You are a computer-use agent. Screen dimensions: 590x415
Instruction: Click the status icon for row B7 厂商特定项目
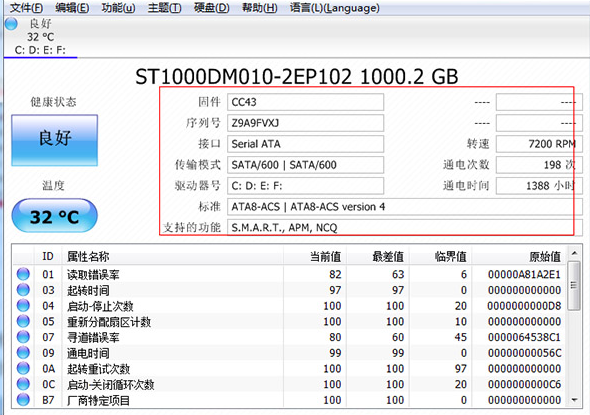click(23, 400)
